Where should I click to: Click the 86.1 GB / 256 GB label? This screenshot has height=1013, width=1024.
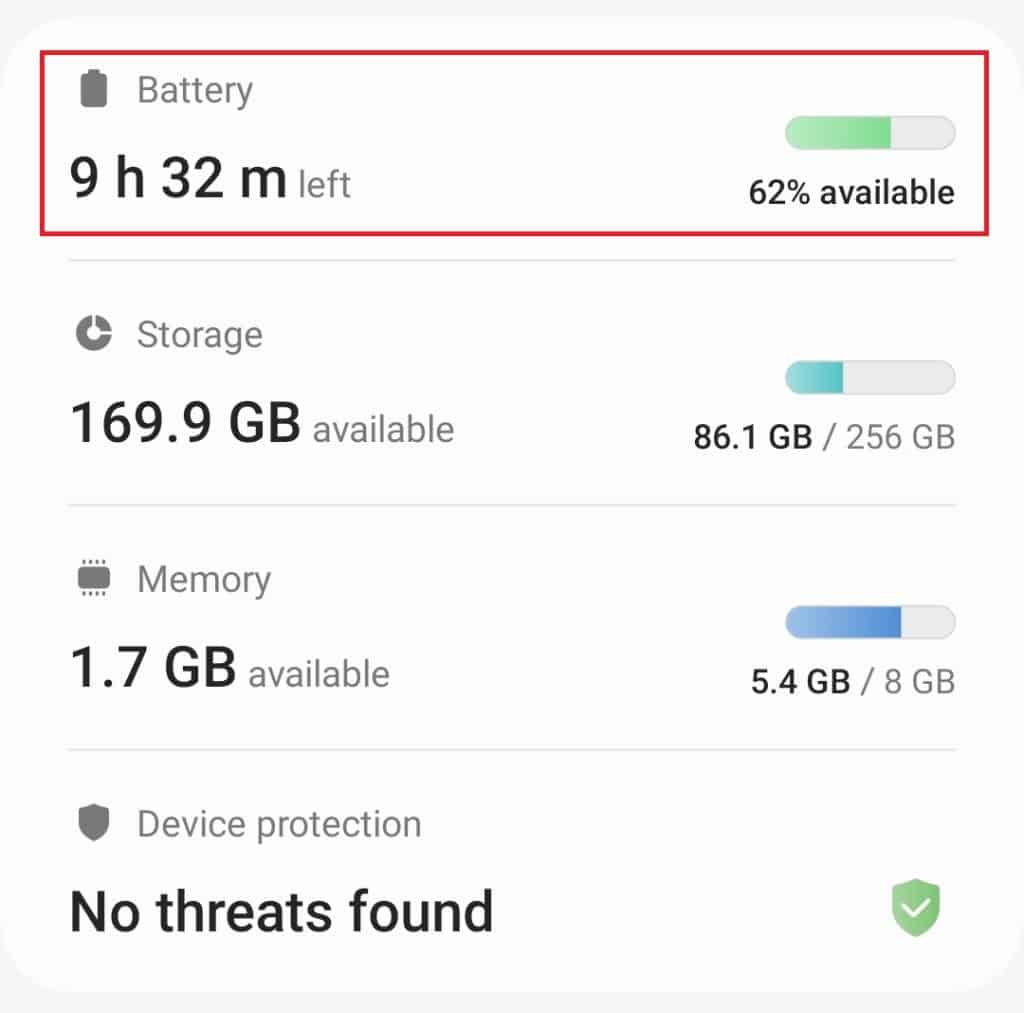823,436
